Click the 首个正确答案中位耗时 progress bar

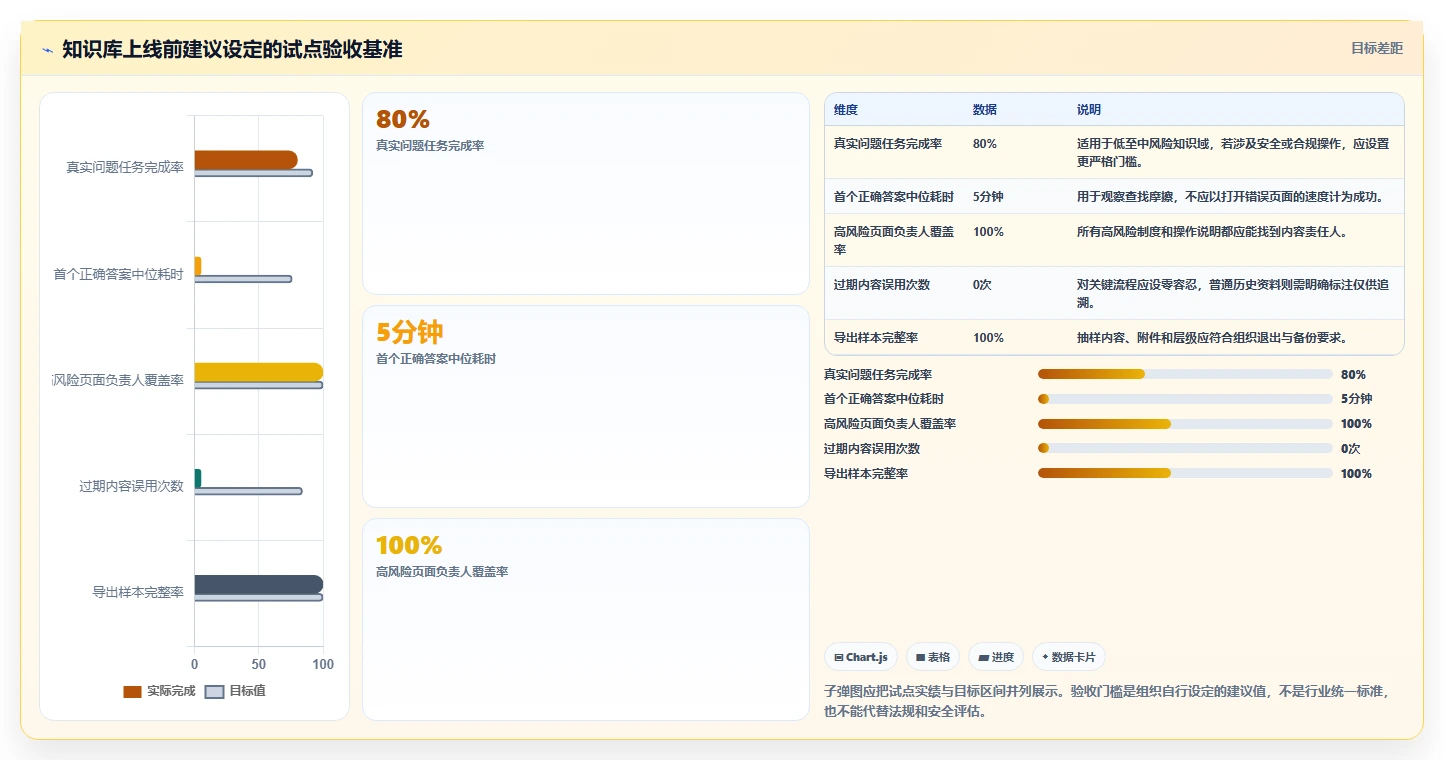(1185, 399)
